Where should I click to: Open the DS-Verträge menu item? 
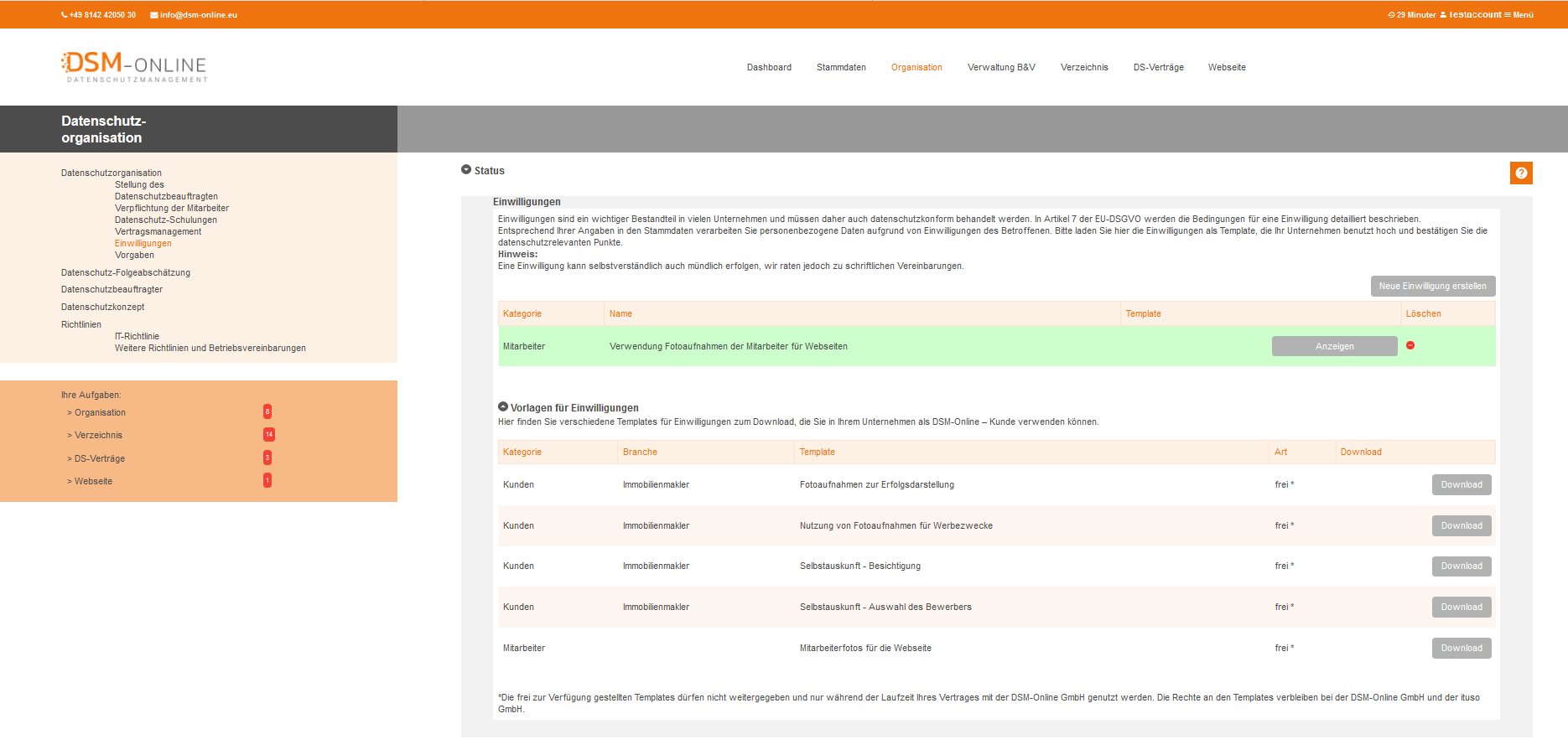(x=1158, y=67)
